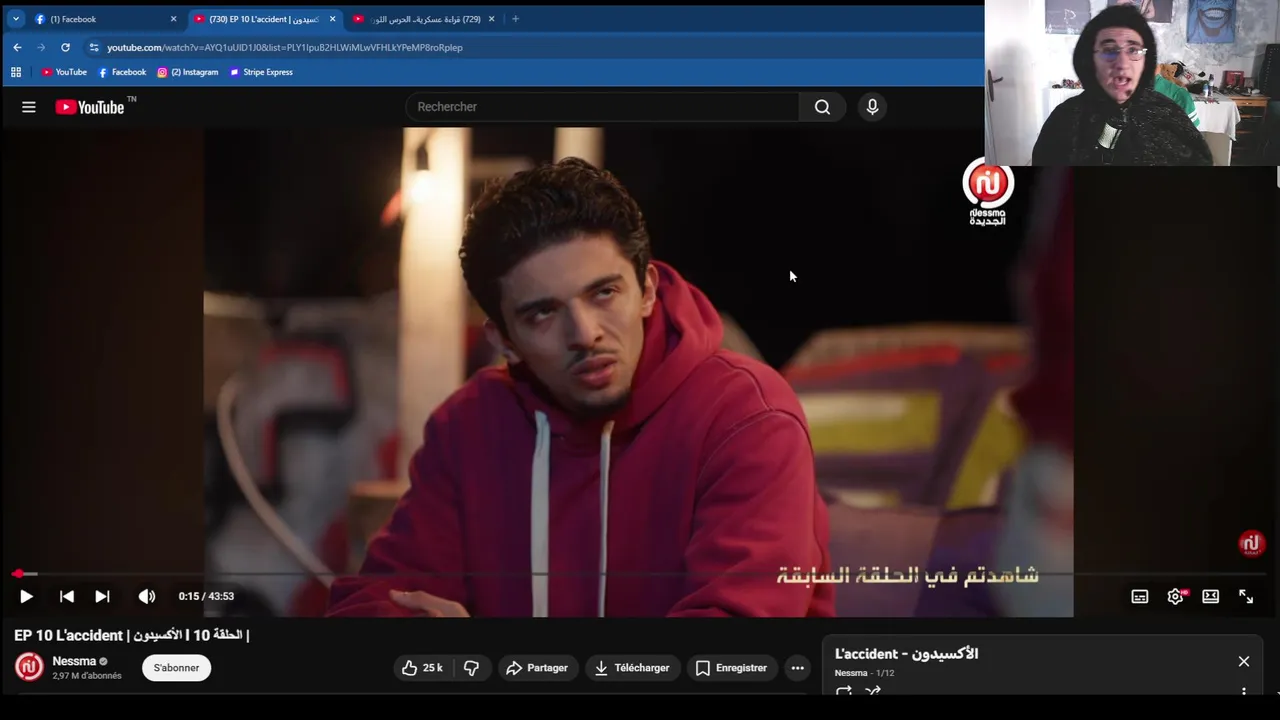Close the Facebook browser tab
The height and width of the screenshot is (720, 1280).
[x=173, y=19]
